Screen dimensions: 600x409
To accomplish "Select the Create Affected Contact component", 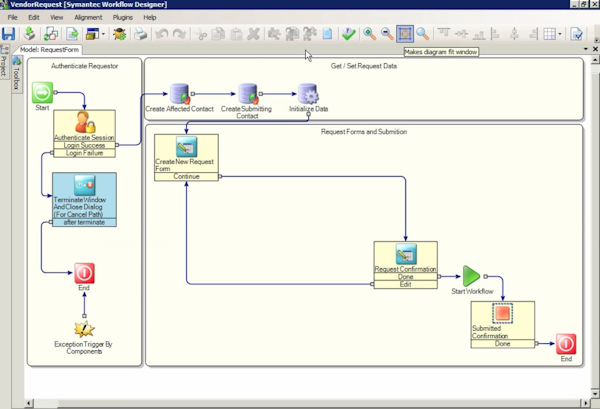I will point(179,94).
